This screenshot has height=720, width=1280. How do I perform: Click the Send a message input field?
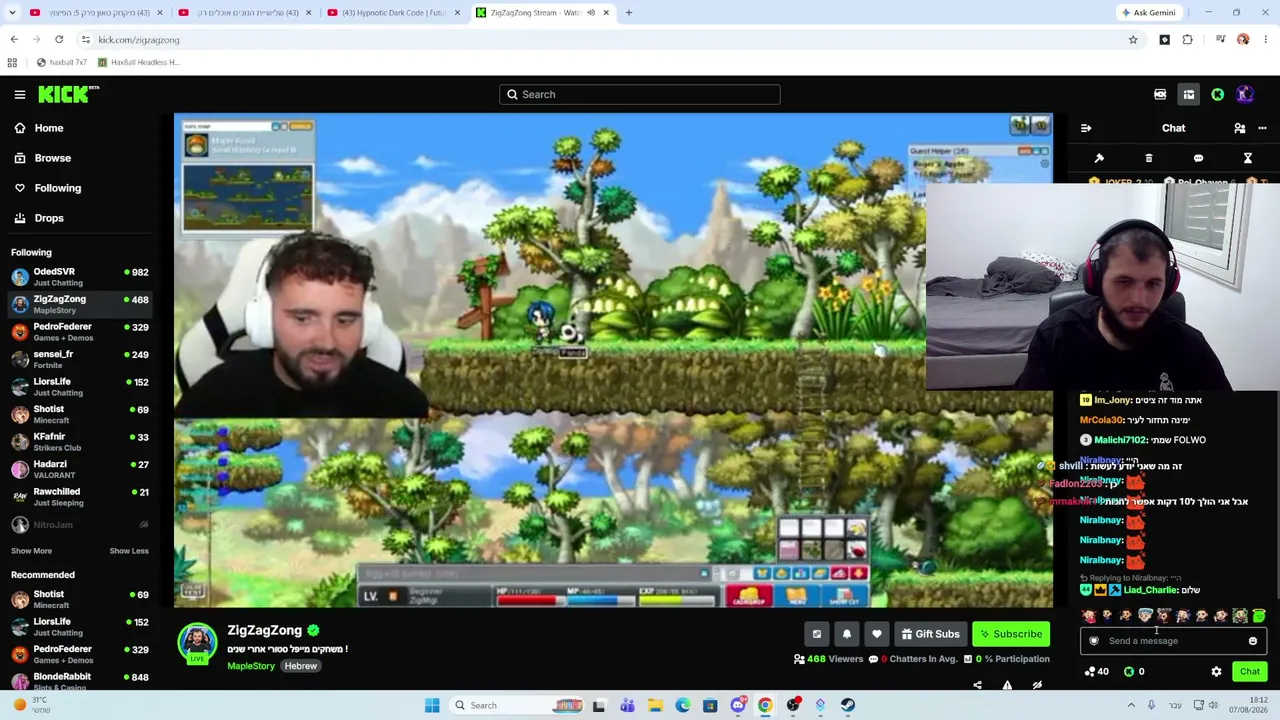coord(1174,641)
